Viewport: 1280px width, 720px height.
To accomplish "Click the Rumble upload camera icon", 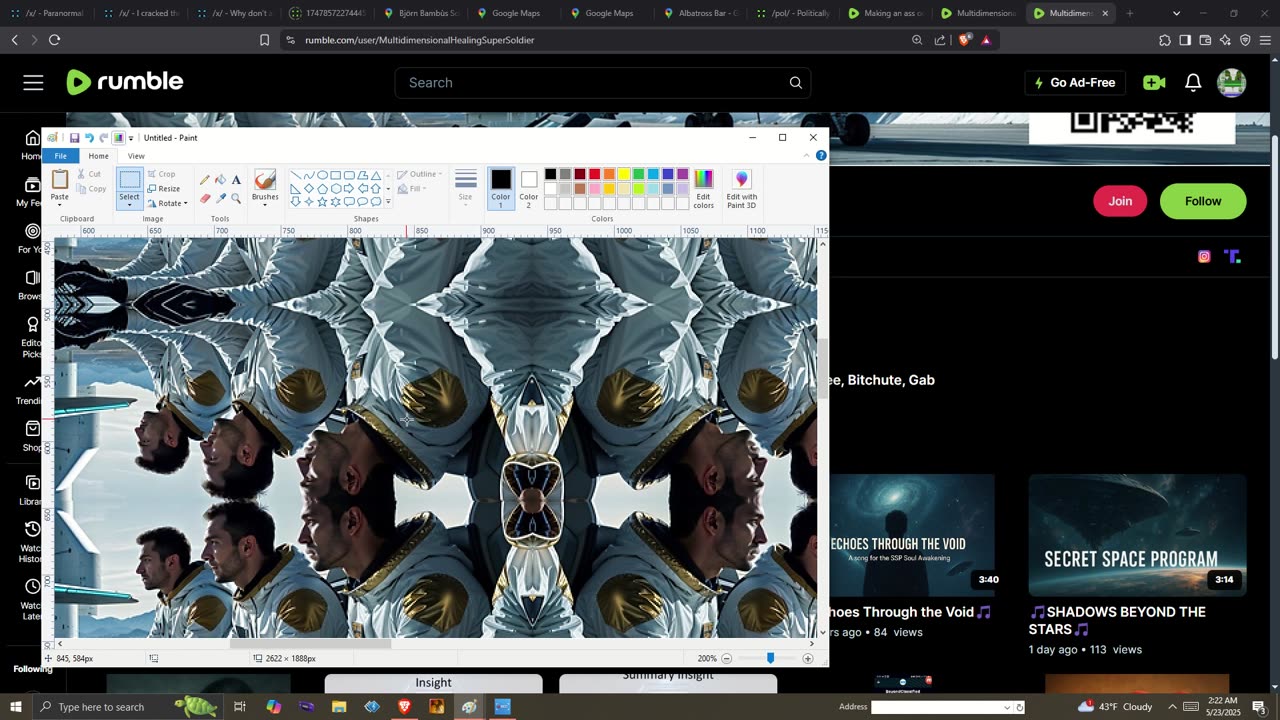I will (1154, 83).
